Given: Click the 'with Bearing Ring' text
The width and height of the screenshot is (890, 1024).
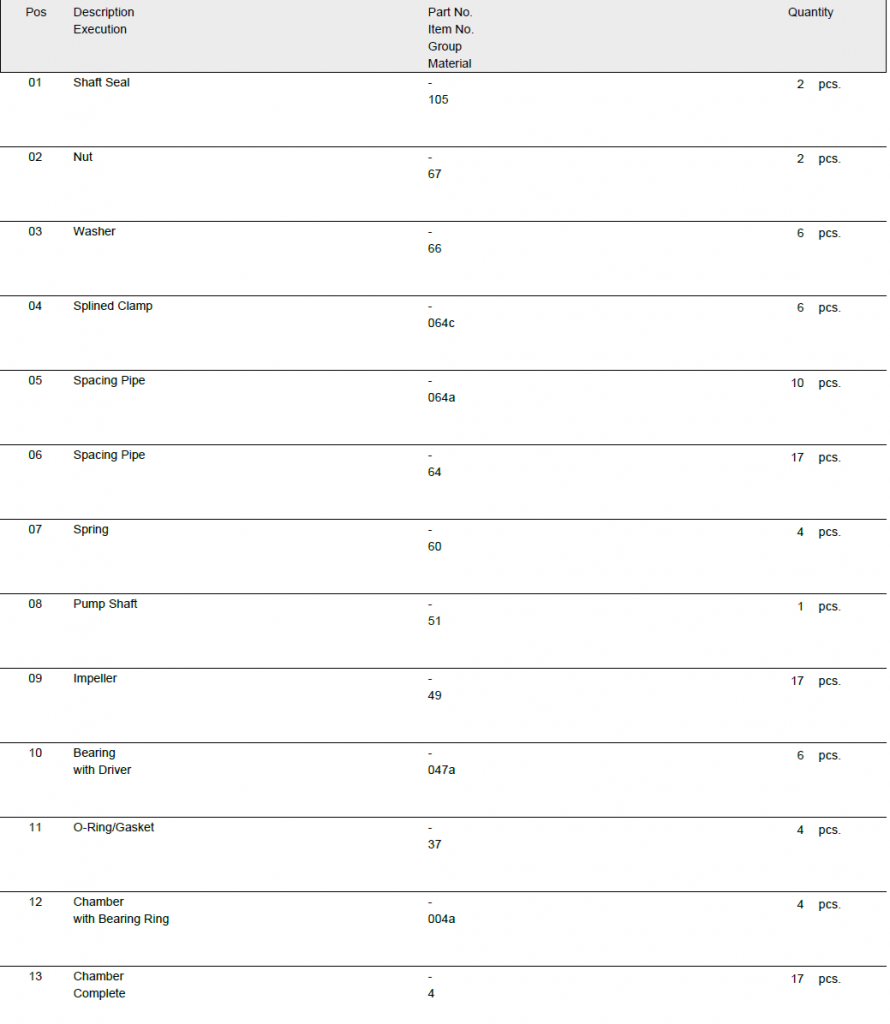Looking at the screenshot, I should (121, 920).
